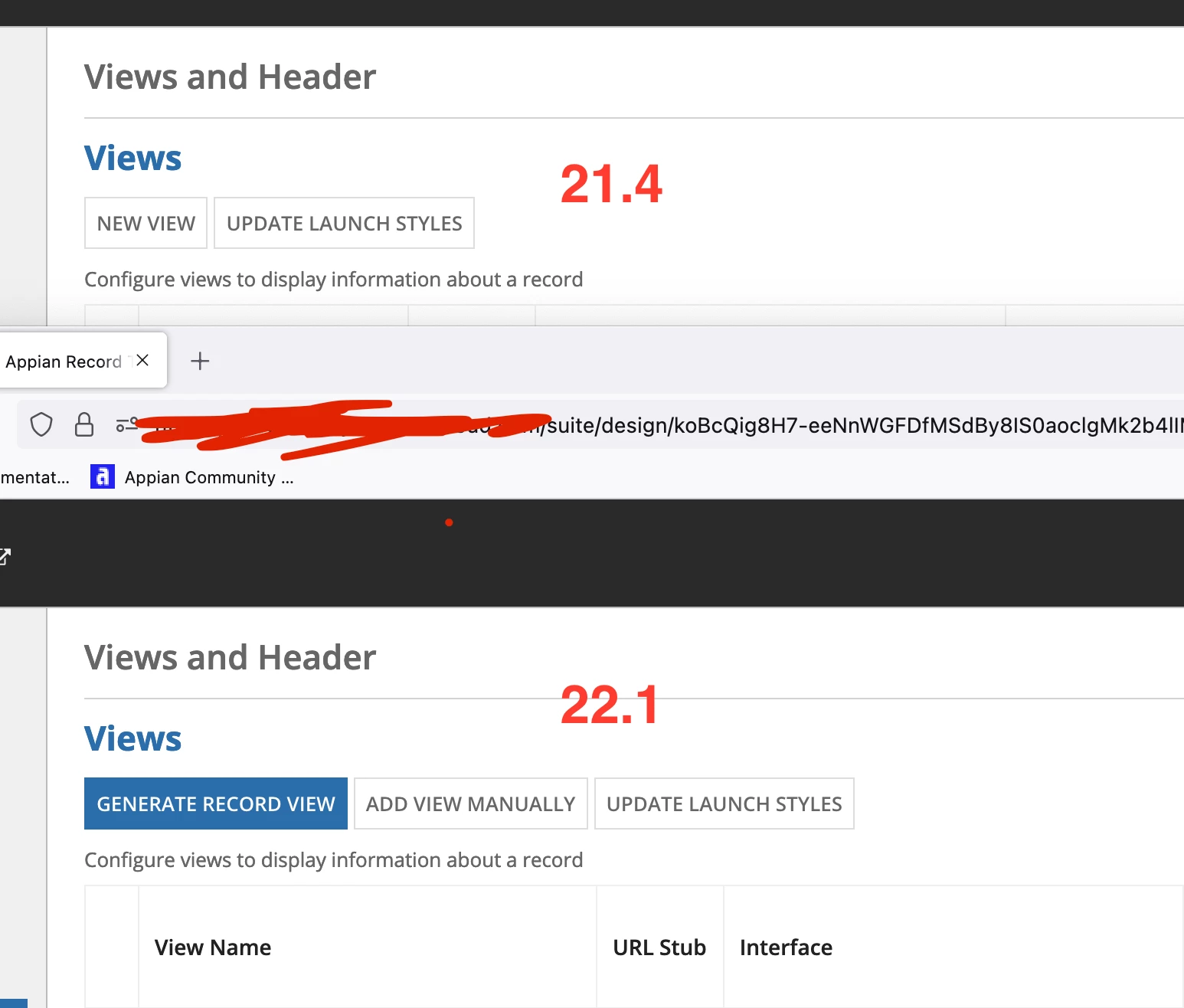The width and height of the screenshot is (1184, 1008).
Task: Open a new browser tab
Action: pos(200,361)
